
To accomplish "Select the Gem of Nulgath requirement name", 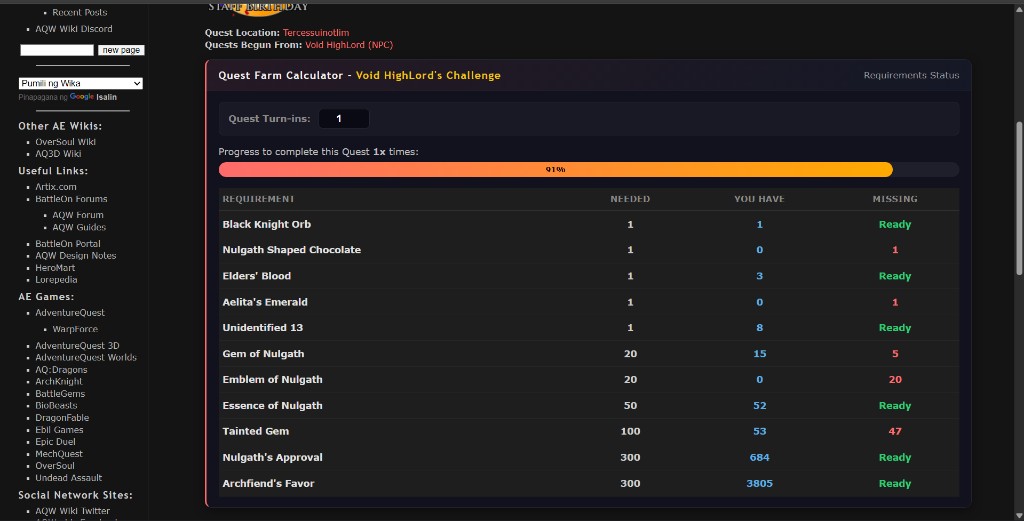I will (x=263, y=354).
